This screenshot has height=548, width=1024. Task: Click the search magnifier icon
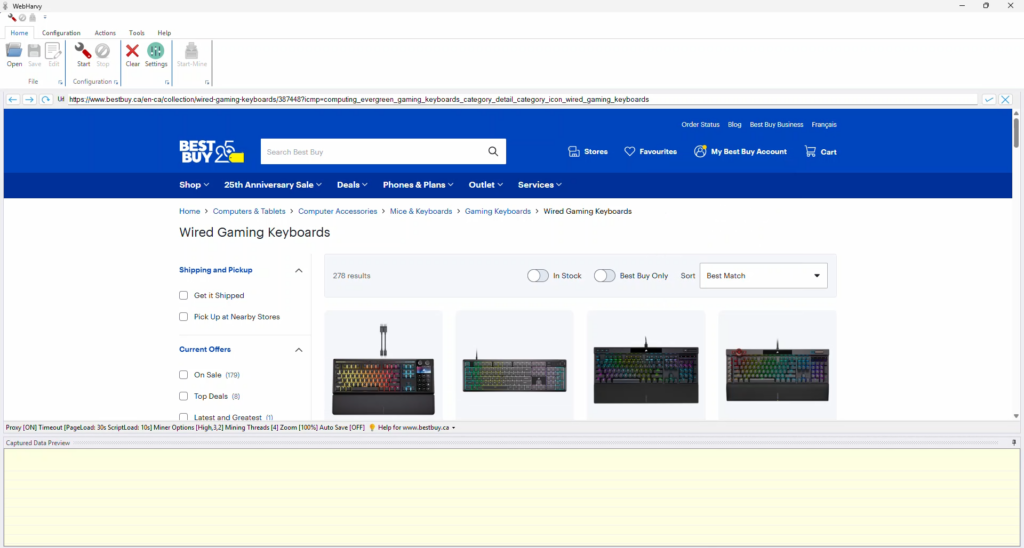pyautogui.click(x=493, y=152)
